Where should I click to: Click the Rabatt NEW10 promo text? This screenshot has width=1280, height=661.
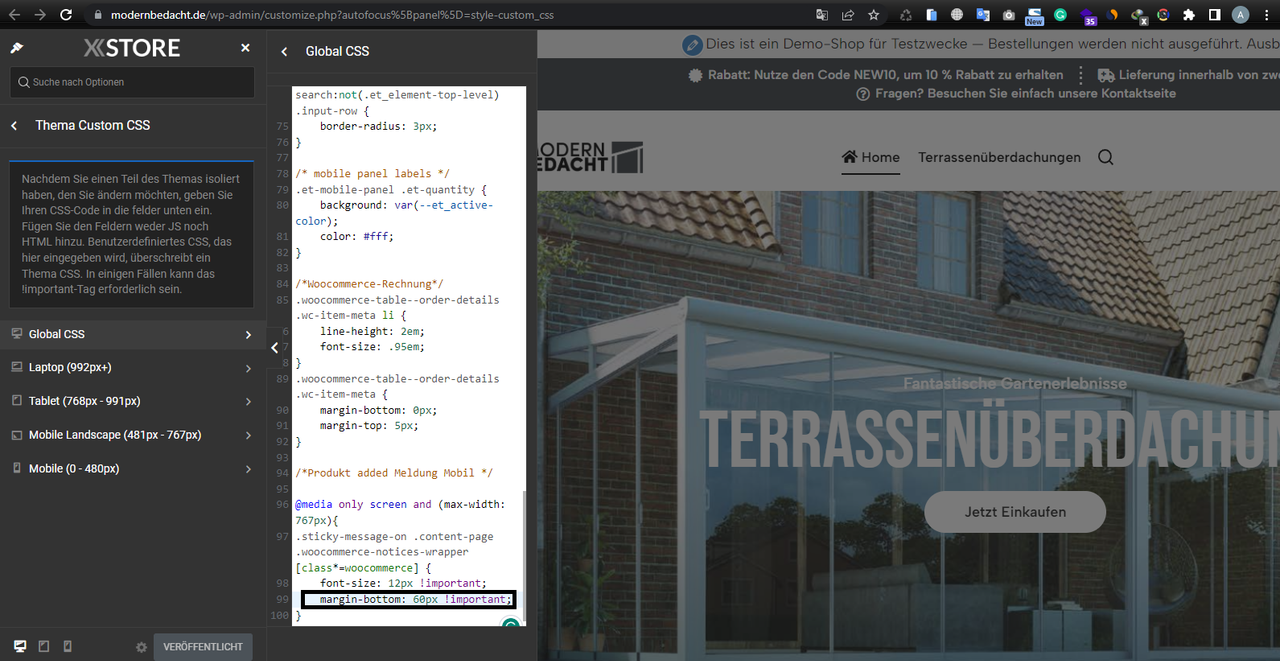click(x=876, y=75)
